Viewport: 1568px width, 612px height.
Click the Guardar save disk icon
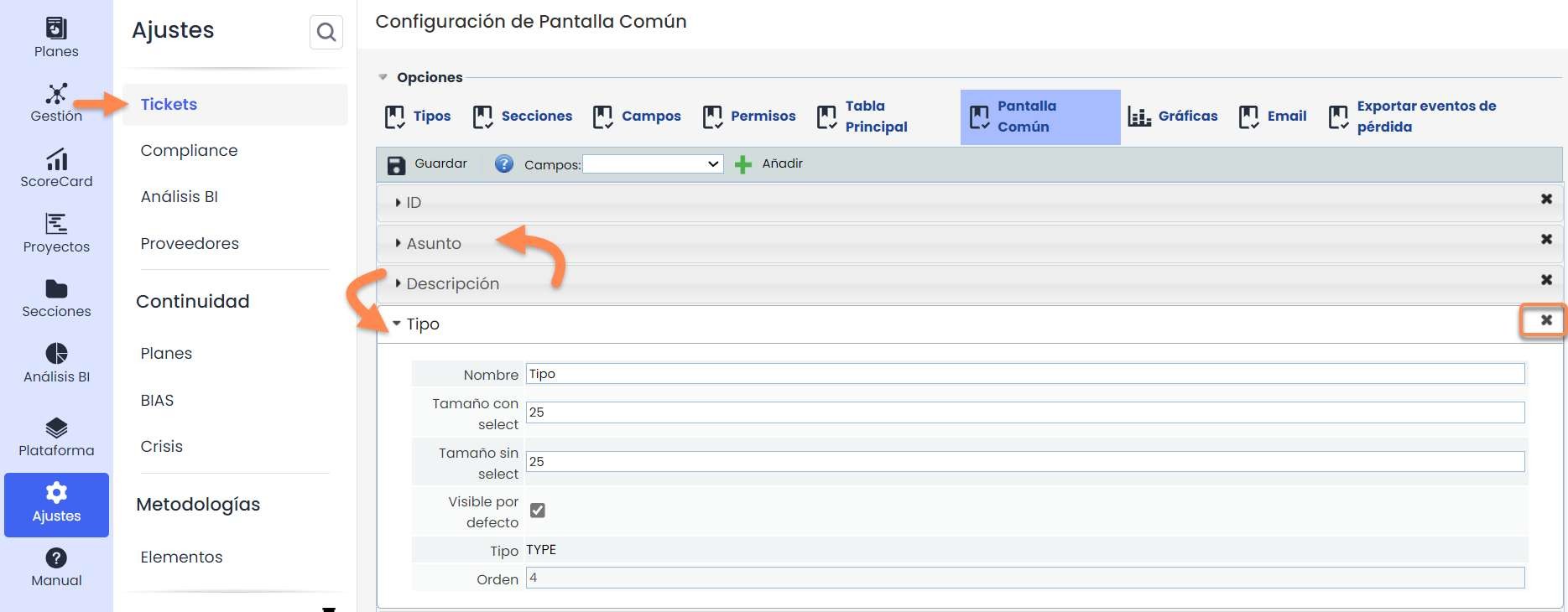(x=396, y=164)
